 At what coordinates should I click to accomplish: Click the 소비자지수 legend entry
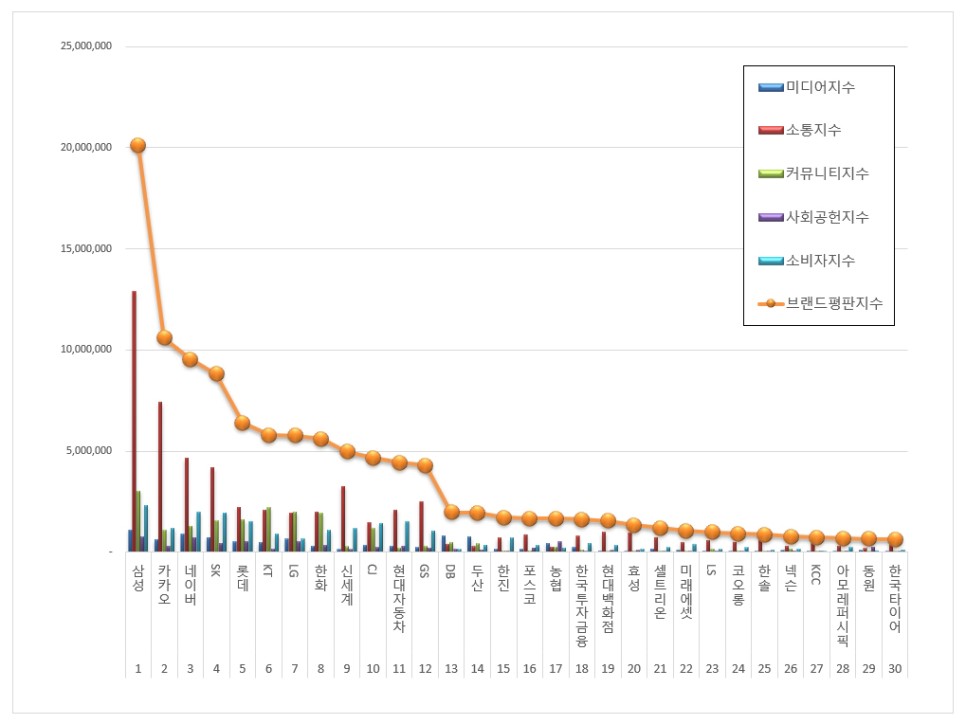[x=806, y=260]
